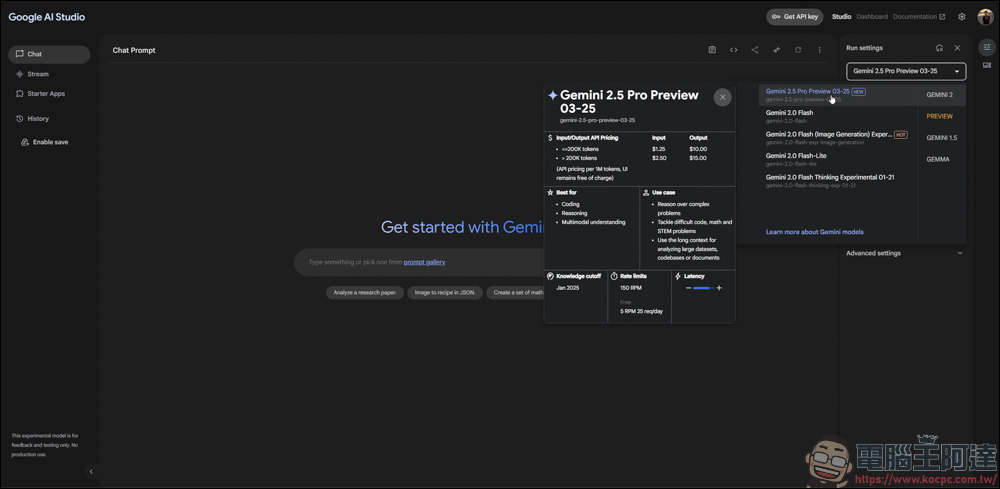Image resolution: width=1000 pixels, height=489 pixels.
Task: Open the prompt gallery link
Action: click(424, 262)
